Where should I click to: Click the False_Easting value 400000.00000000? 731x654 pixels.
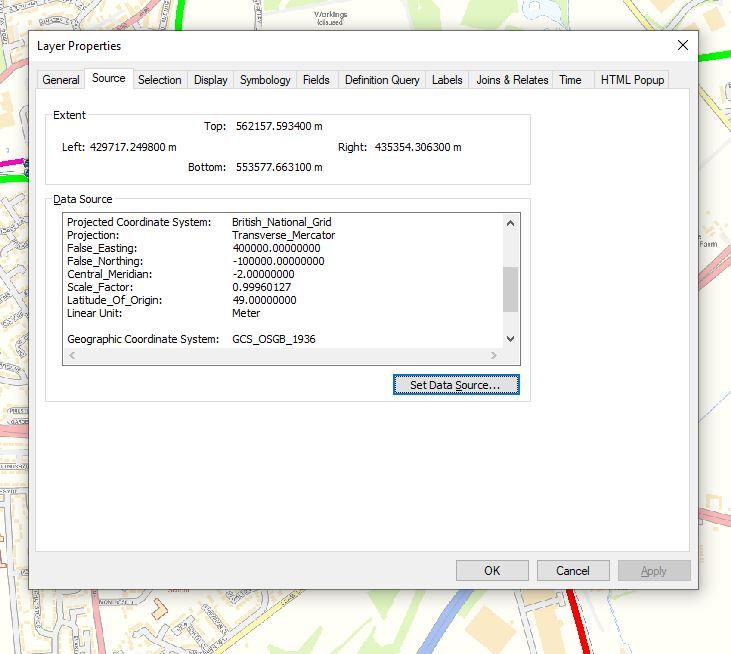(276, 248)
